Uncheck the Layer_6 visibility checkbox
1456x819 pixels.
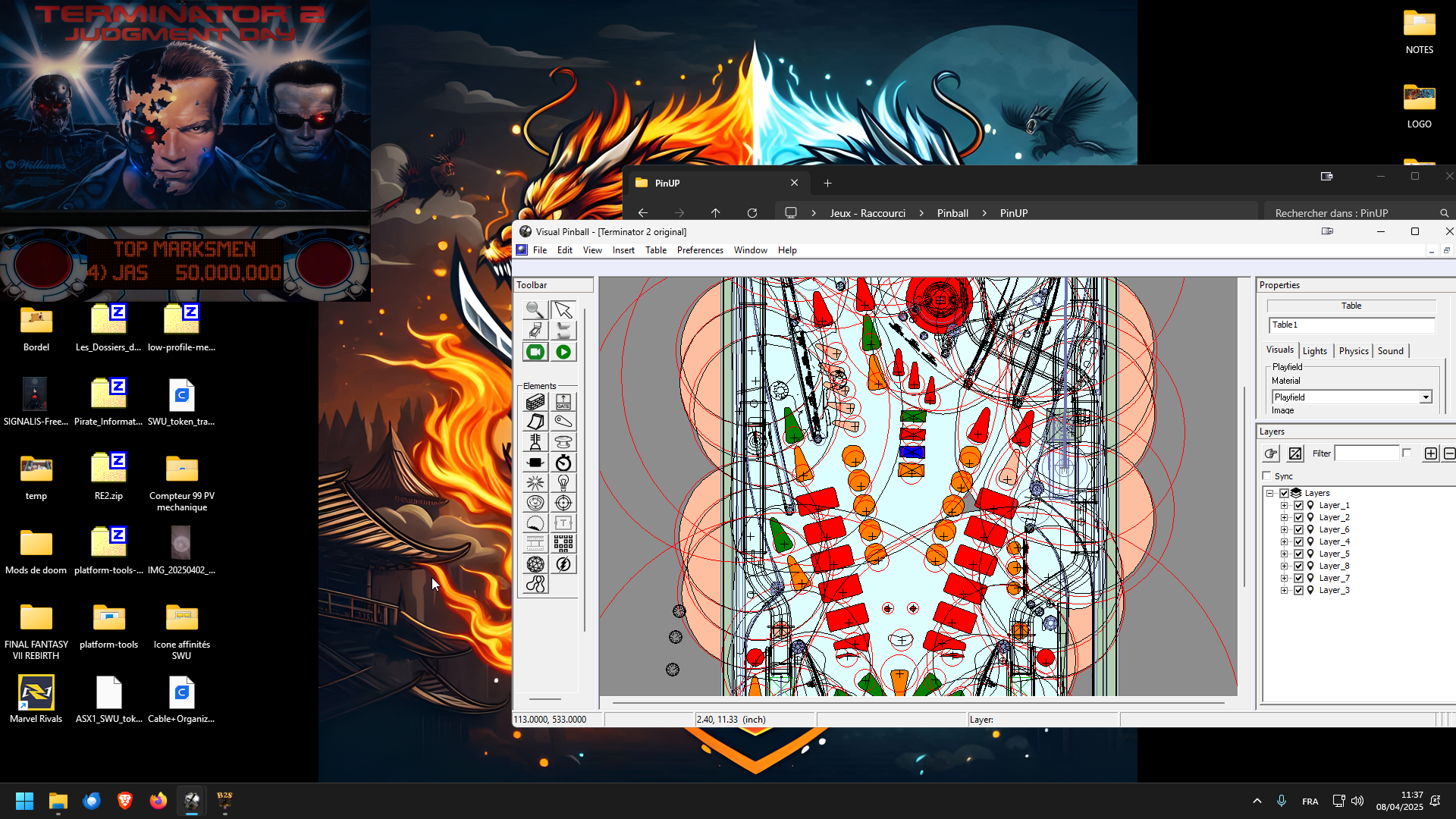[x=1298, y=529]
